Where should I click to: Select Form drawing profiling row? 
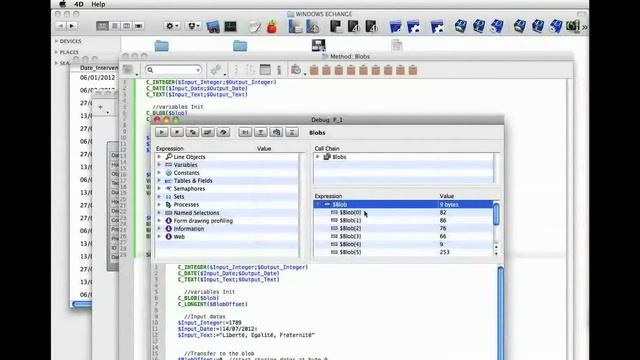coord(227,220)
